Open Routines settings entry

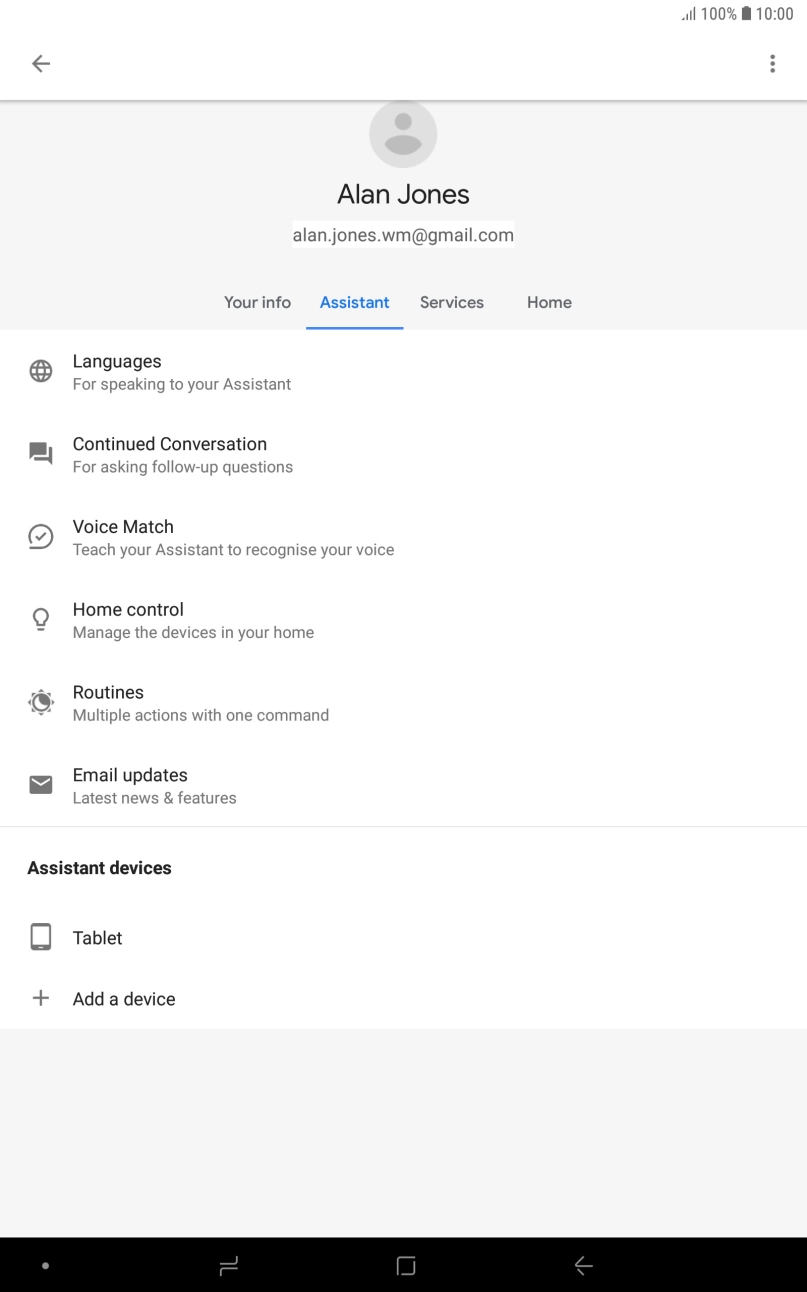coord(200,703)
